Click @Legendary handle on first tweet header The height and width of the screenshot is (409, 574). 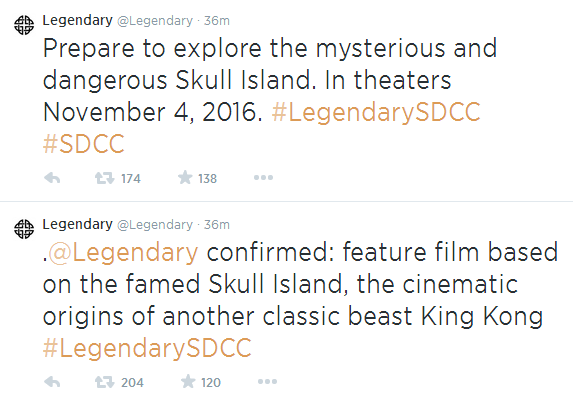coord(155,21)
